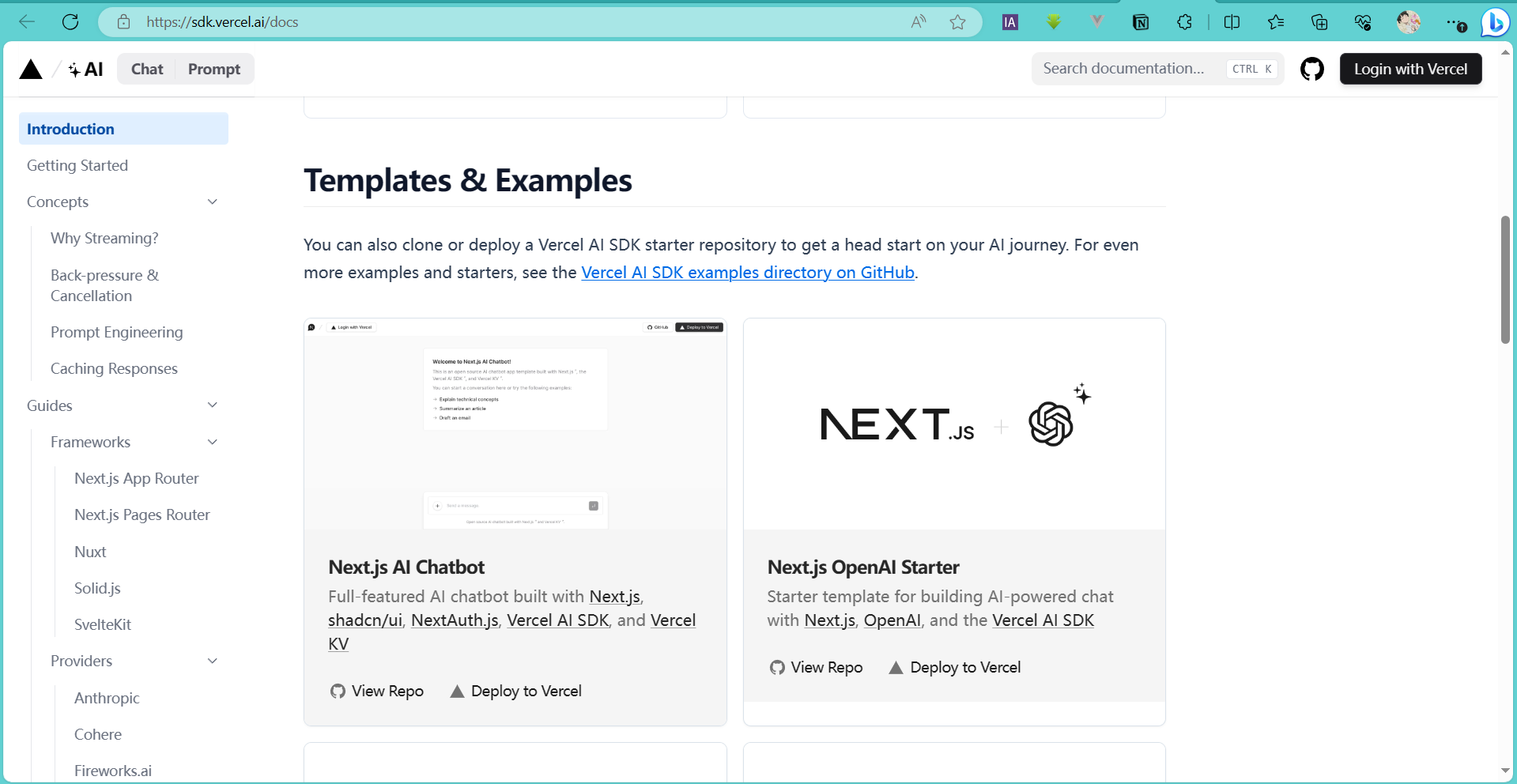The width and height of the screenshot is (1517, 784).
Task: Click Login with Vercel button
Action: tap(1410, 70)
